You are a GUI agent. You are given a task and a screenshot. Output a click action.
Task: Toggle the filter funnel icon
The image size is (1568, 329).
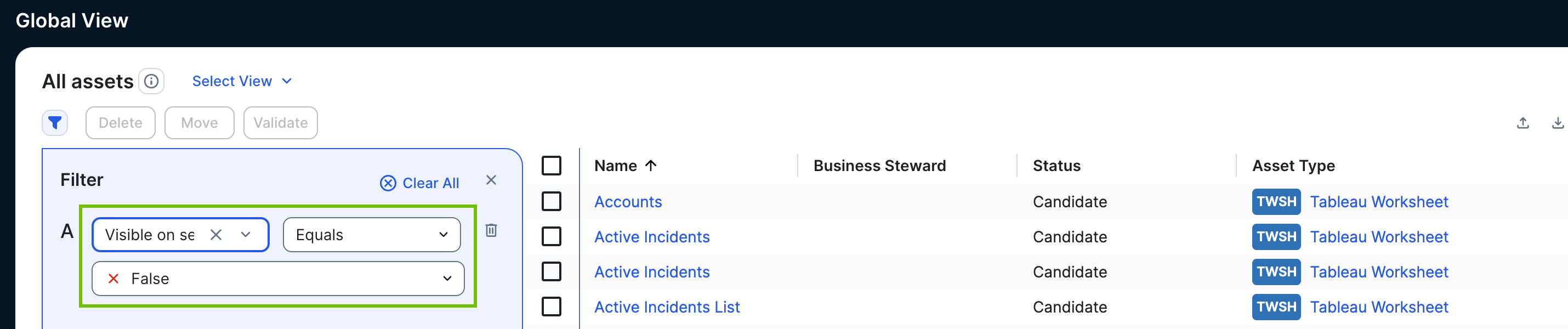click(x=55, y=123)
